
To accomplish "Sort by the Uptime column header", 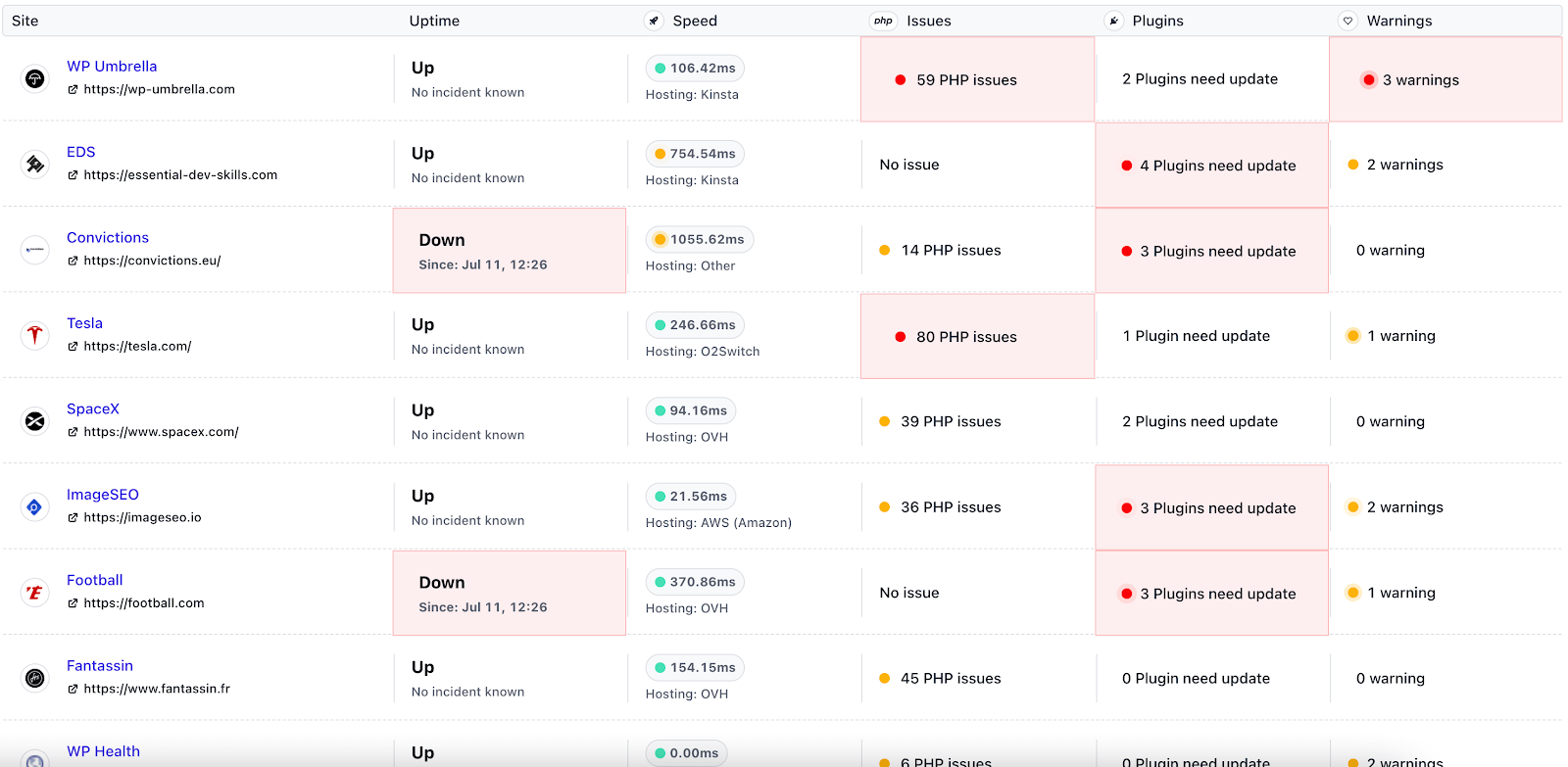I will (434, 21).
